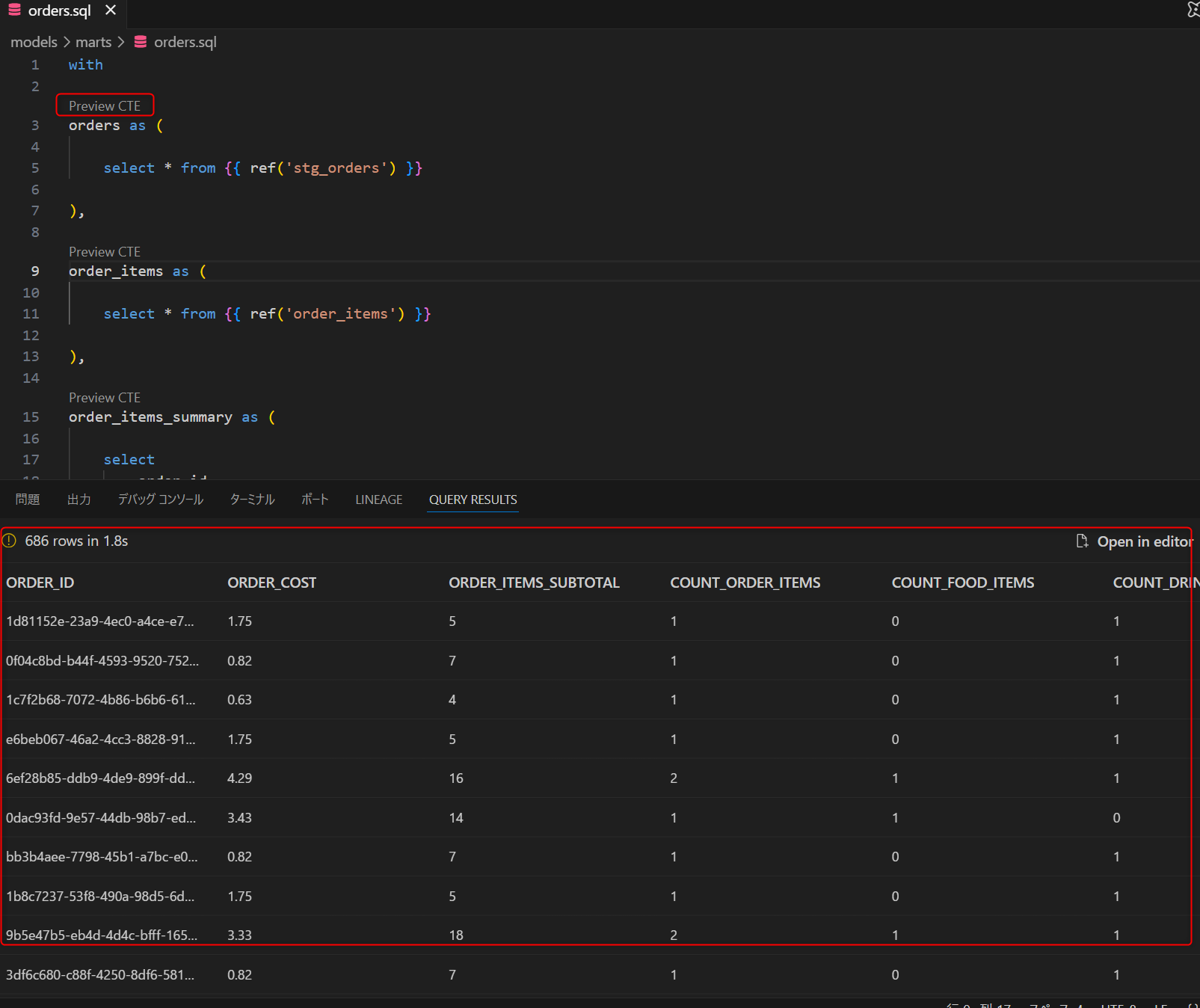Select order ID cell e6beb067-46a2-4cc3
This screenshot has height=1008, width=1200.
click(x=101, y=740)
